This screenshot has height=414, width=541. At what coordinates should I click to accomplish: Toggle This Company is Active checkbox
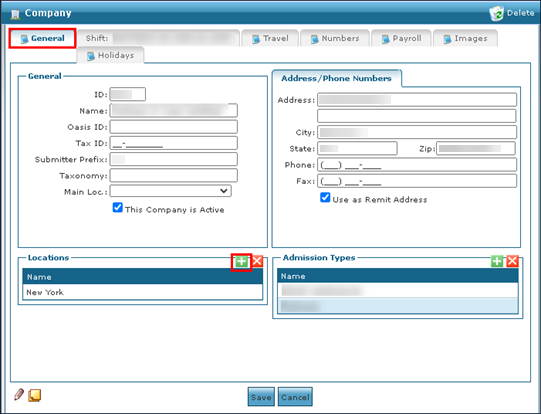tap(118, 207)
